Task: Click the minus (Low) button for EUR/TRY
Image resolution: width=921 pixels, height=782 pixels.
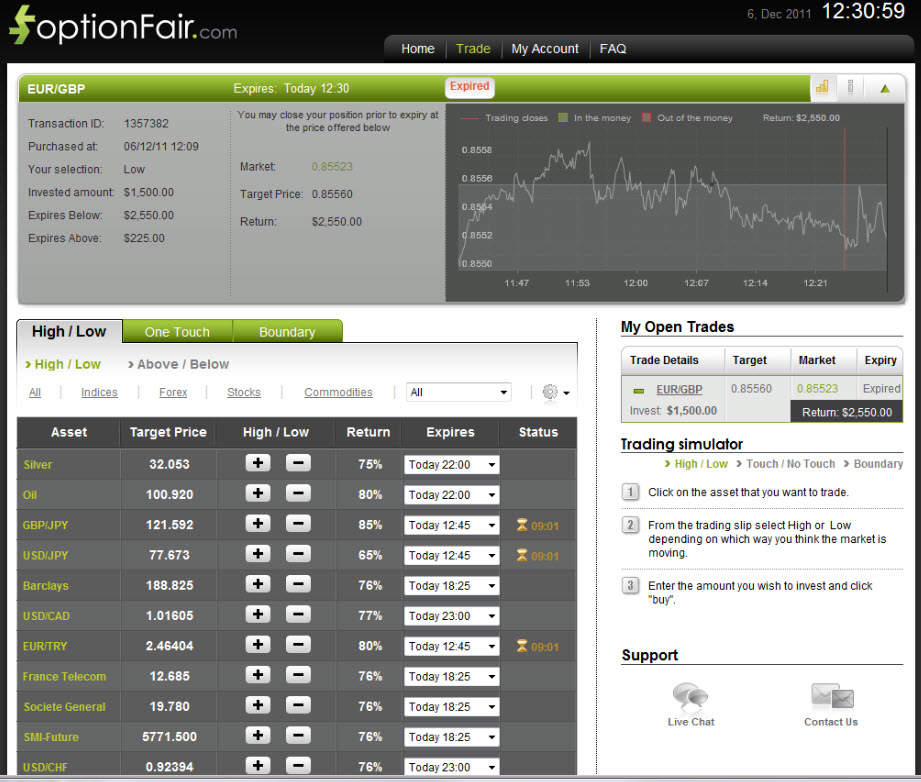Action: pyautogui.click(x=297, y=645)
